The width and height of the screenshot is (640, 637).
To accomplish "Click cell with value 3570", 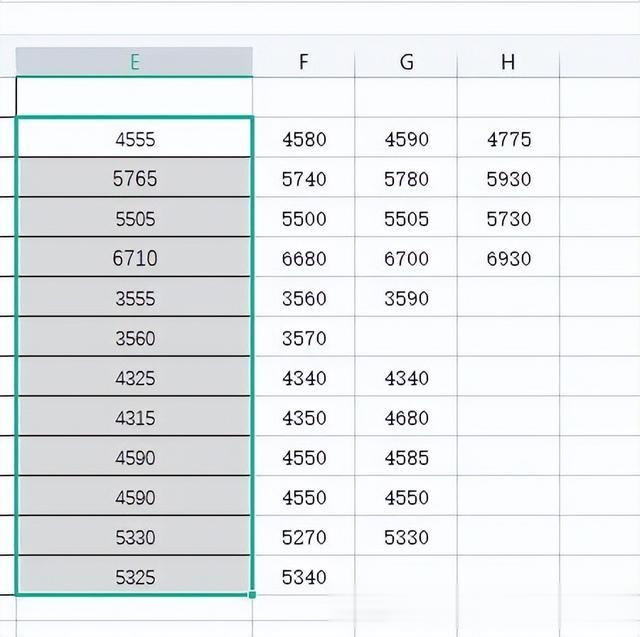I will coord(304,337).
